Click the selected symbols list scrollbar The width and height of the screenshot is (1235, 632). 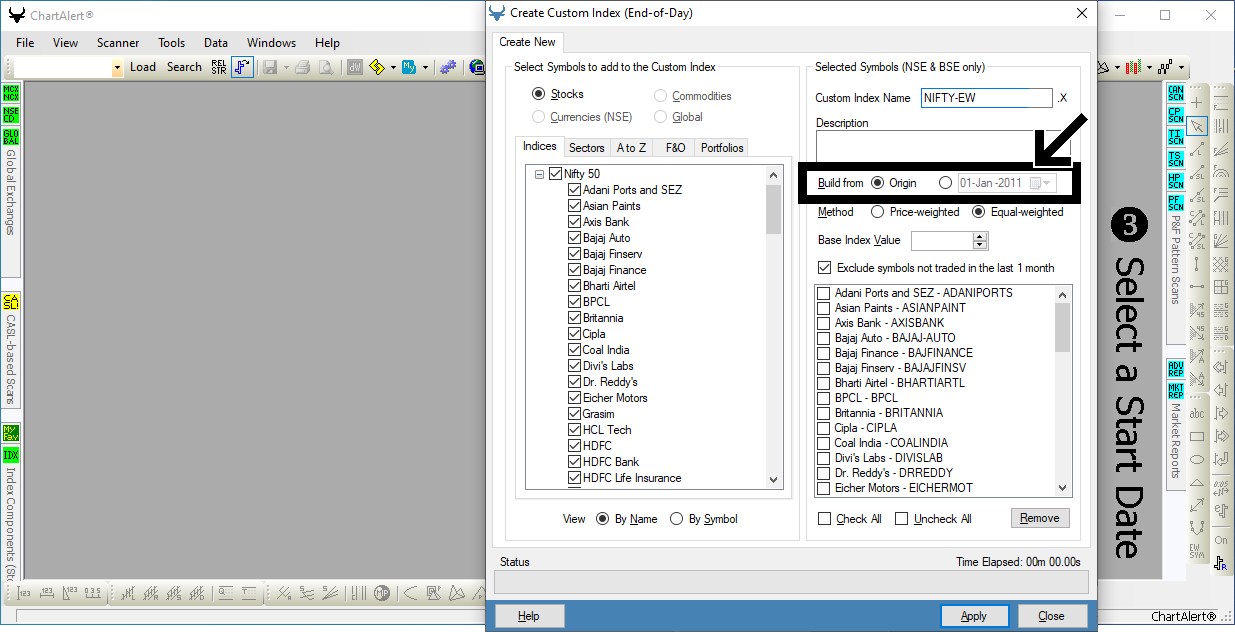coord(1063,390)
